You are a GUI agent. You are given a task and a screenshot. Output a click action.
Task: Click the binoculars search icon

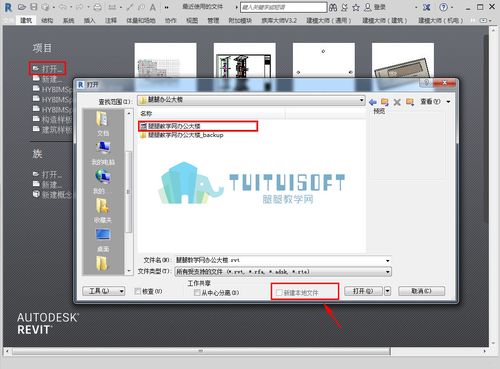point(333,7)
